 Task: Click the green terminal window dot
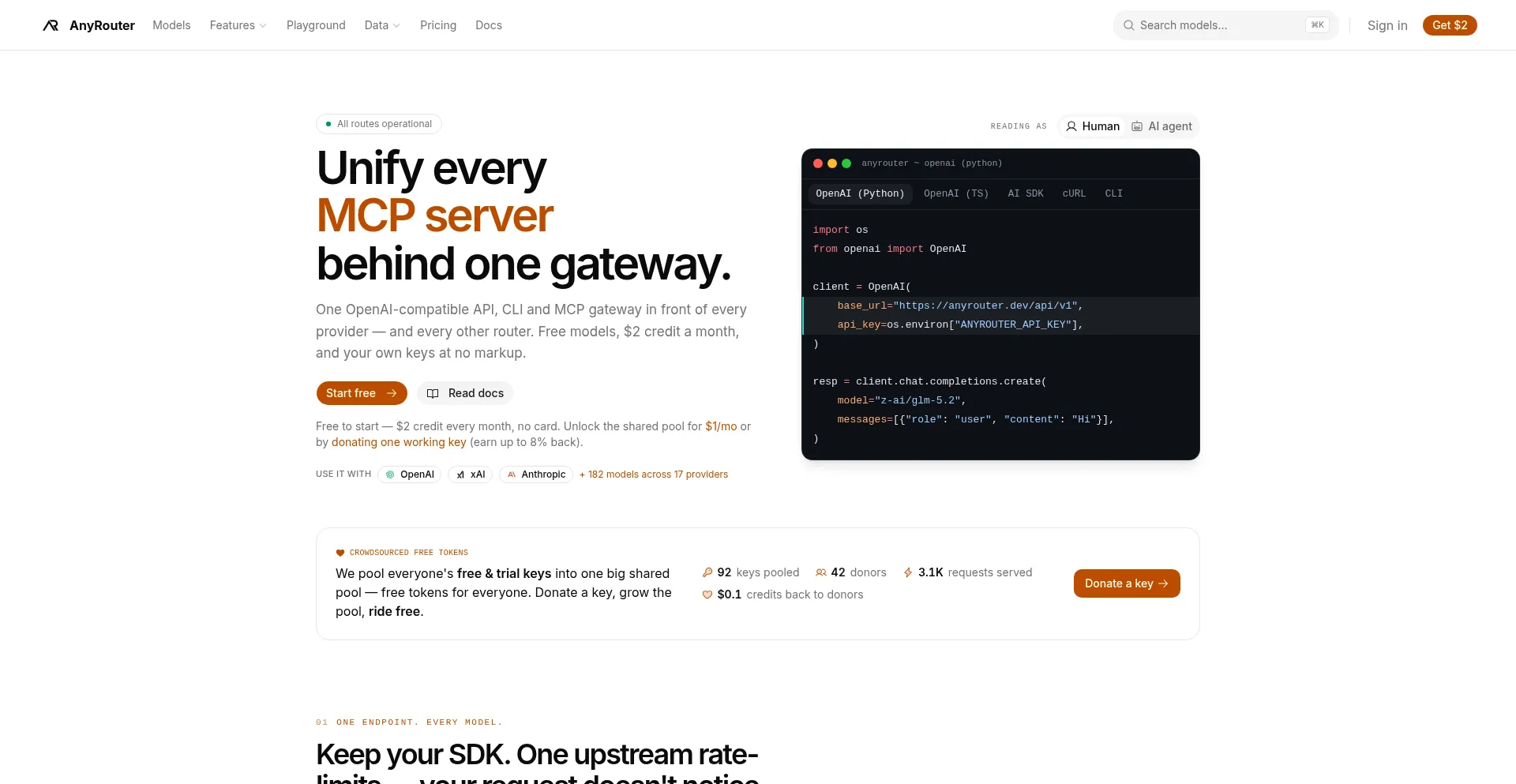tap(846, 163)
